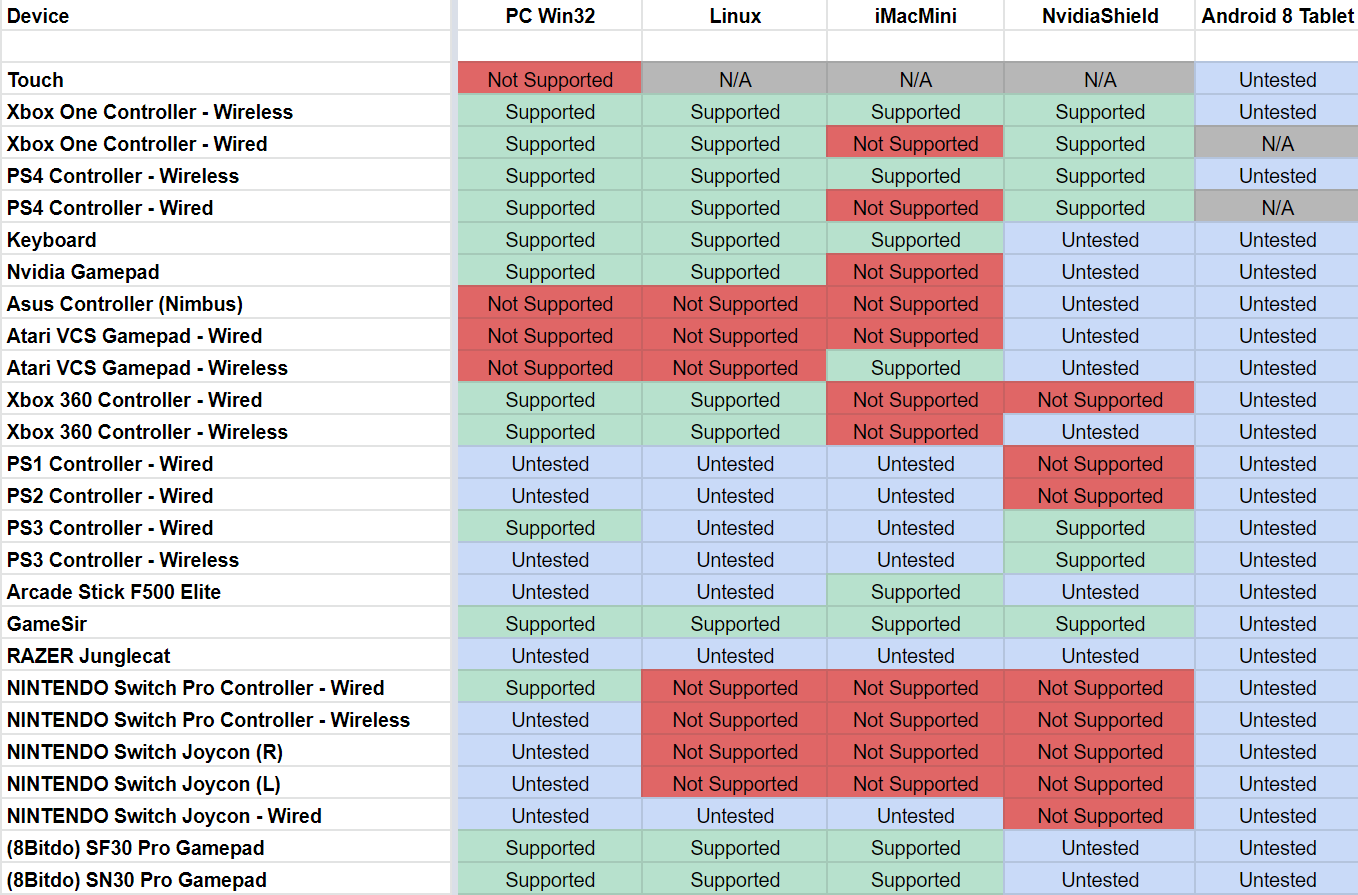The height and width of the screenshot is (895, 1358).
Task: Click the PC Win32 cell for PS3 Controller - Wired
Action: [550, 528]
